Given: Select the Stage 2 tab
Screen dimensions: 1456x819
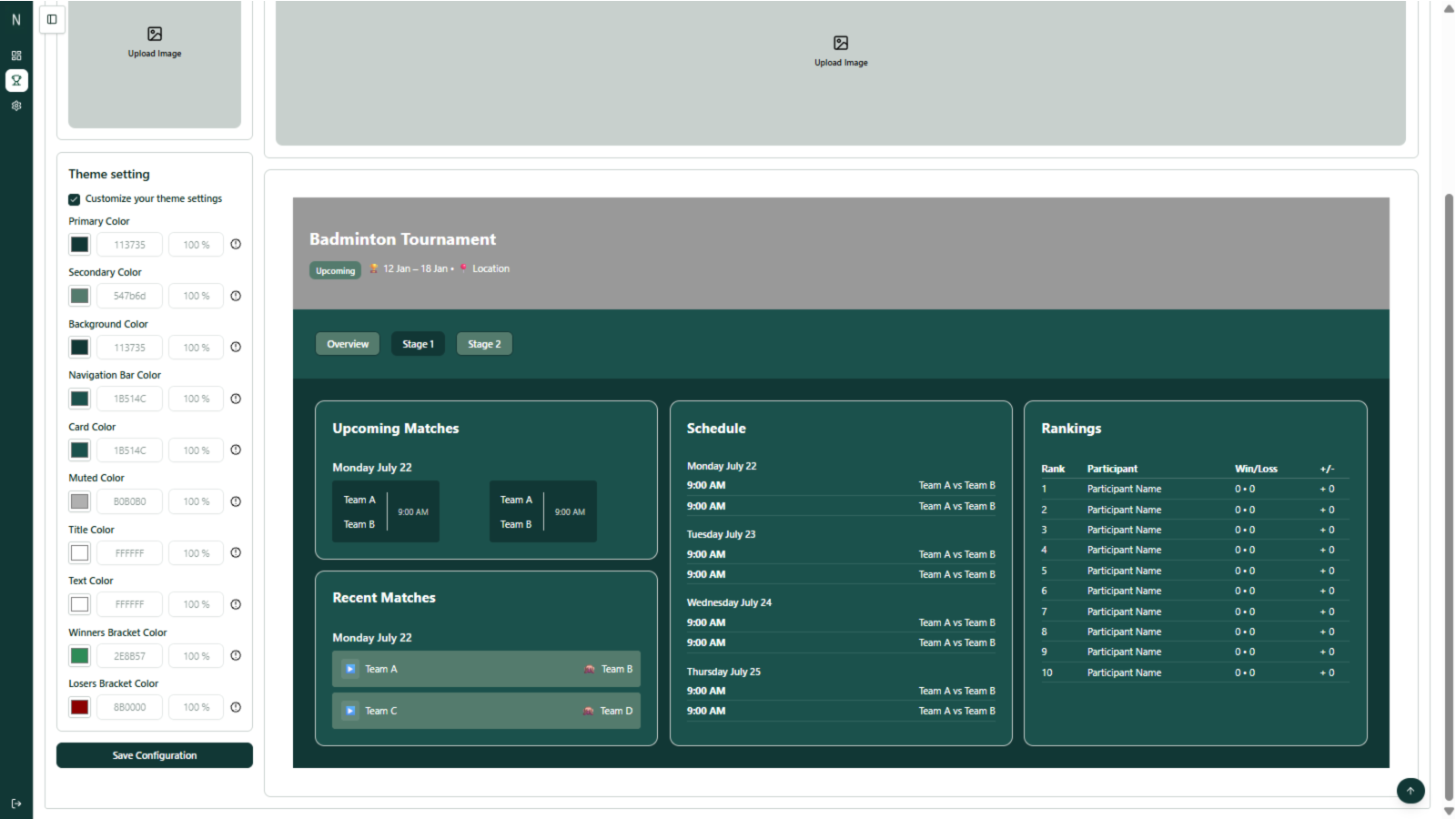Looking at the screenshot, I should pyautogui.click(x=484, y=344).
